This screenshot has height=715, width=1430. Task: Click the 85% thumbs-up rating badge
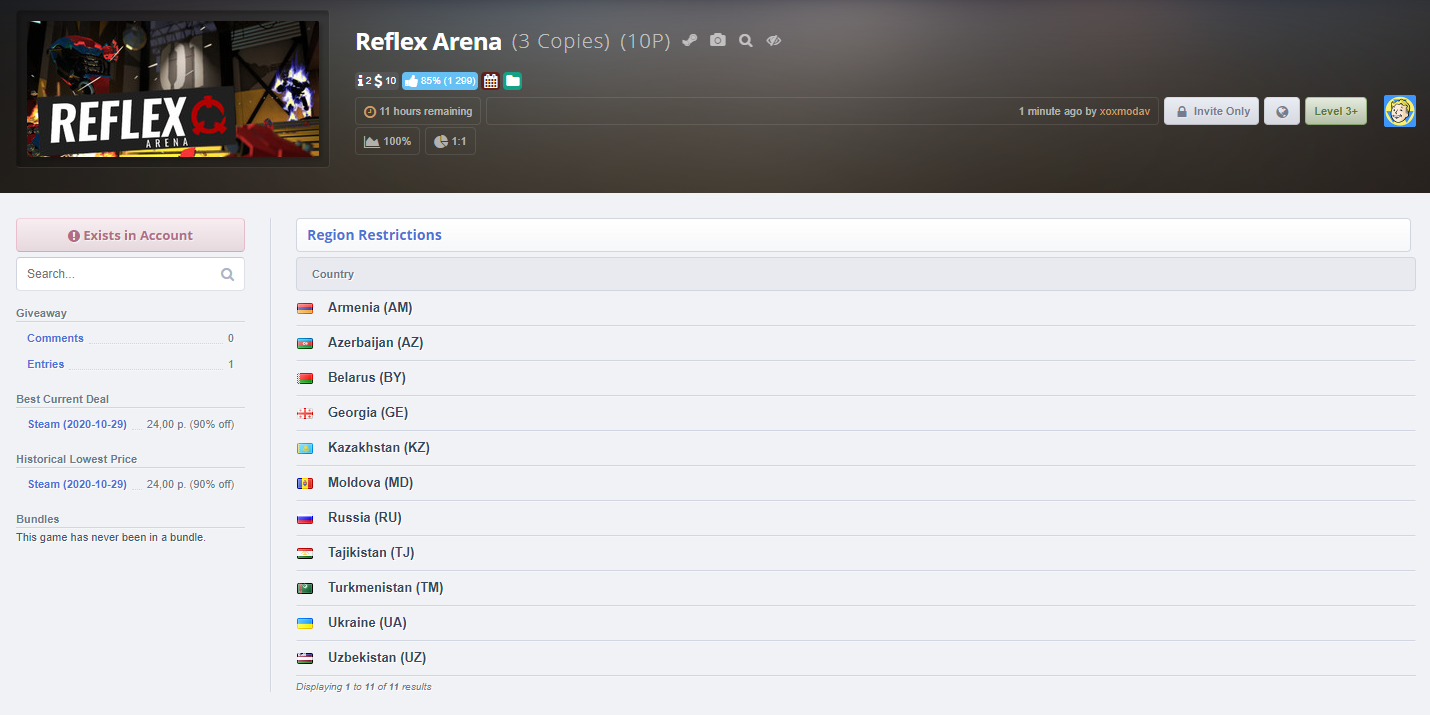point(440,81)
